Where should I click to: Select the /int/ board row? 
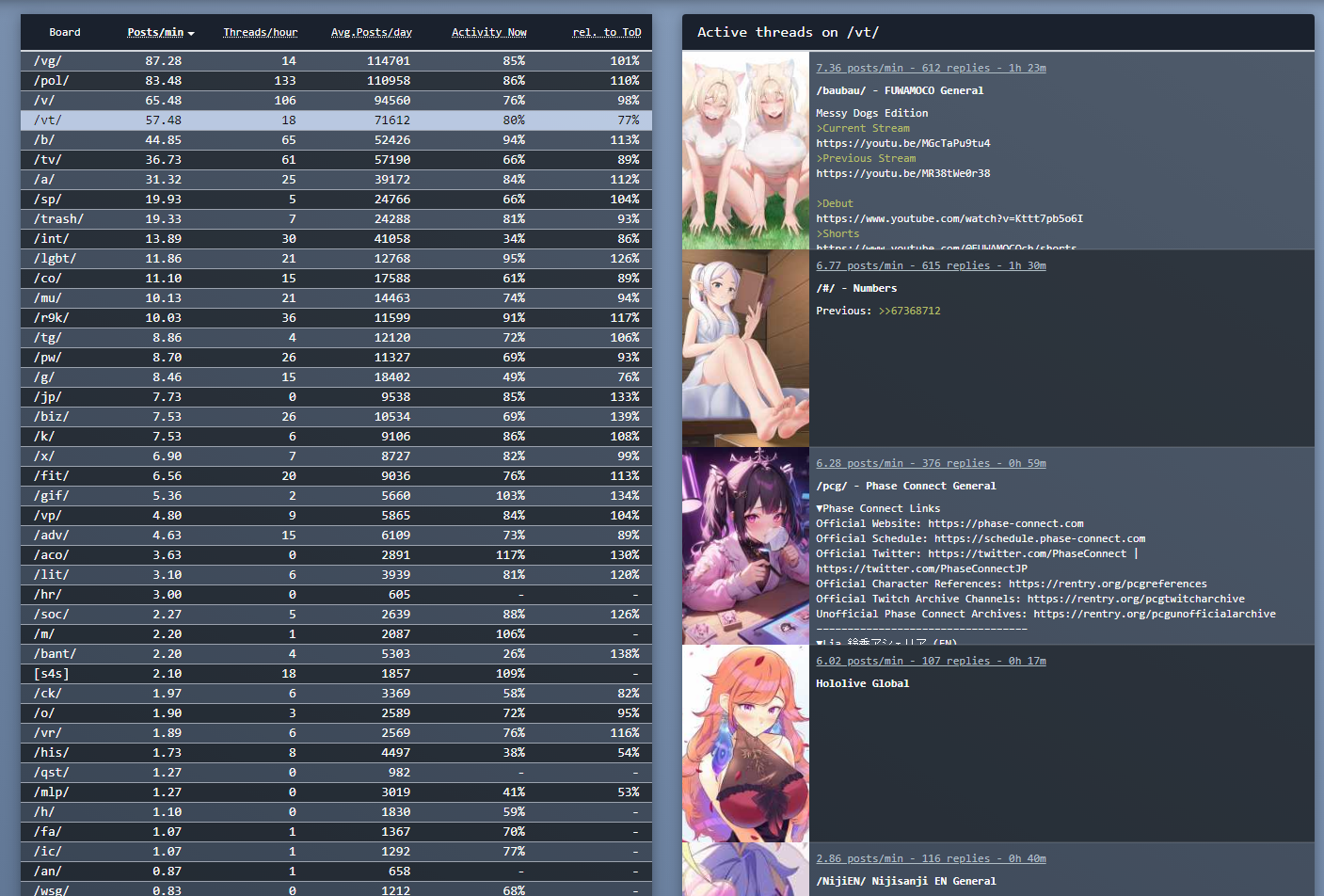336,239
